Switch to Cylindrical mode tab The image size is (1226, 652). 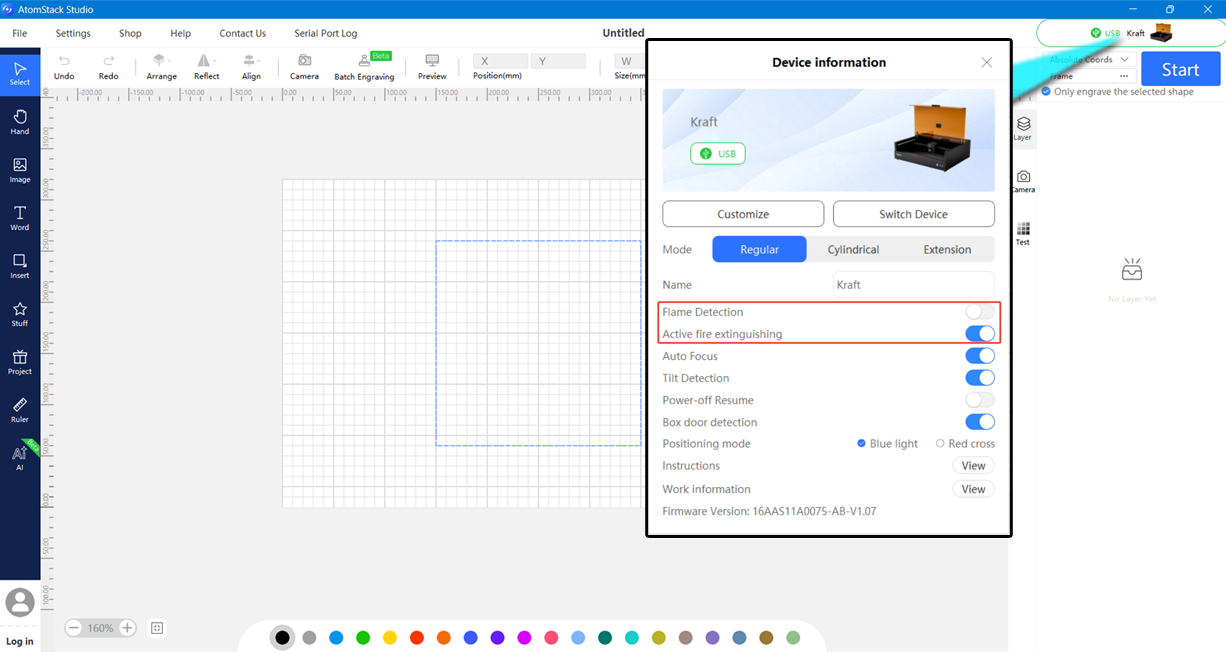[x=853, y=250]
